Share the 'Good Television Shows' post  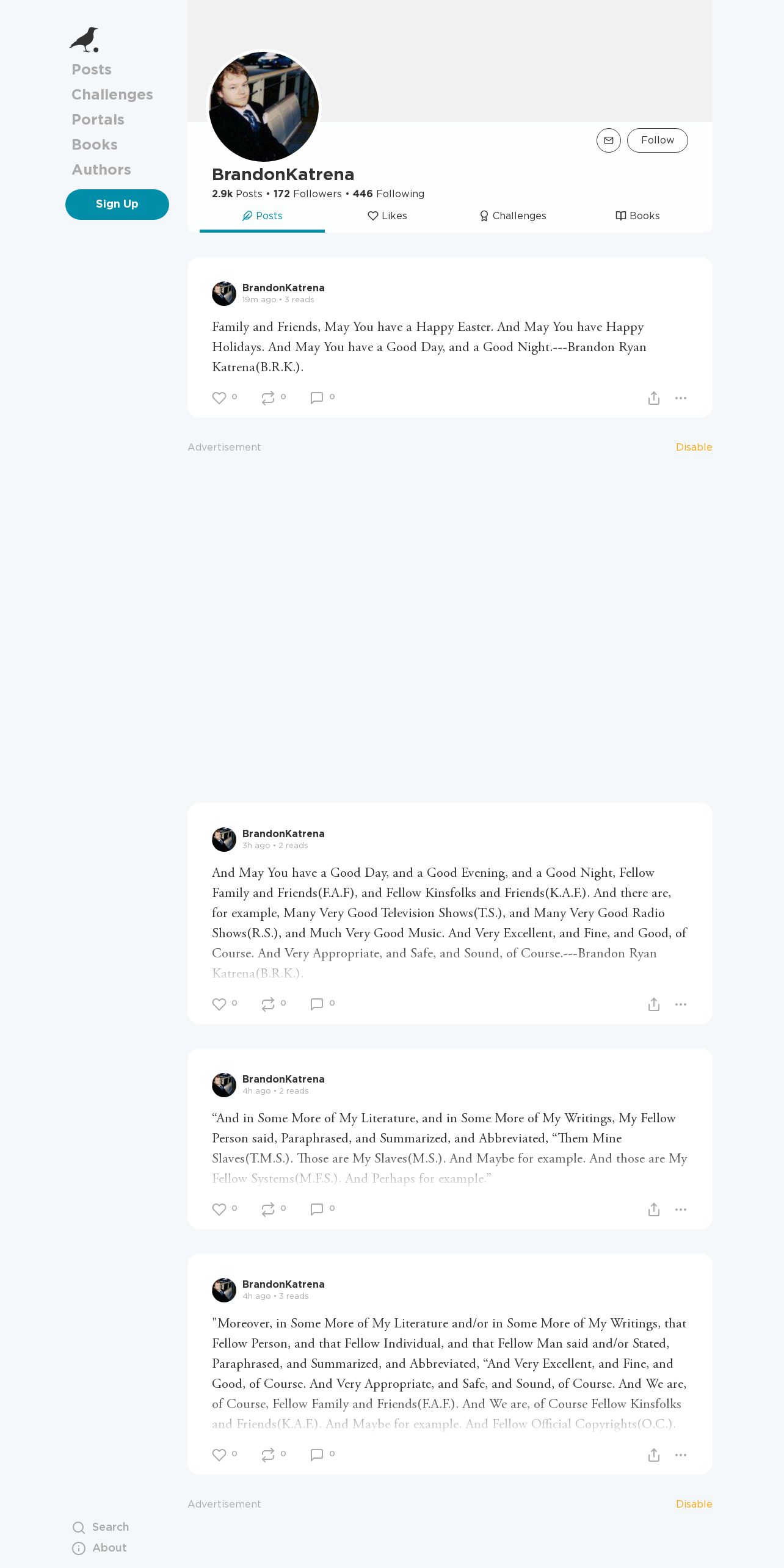pos(653,1004)
